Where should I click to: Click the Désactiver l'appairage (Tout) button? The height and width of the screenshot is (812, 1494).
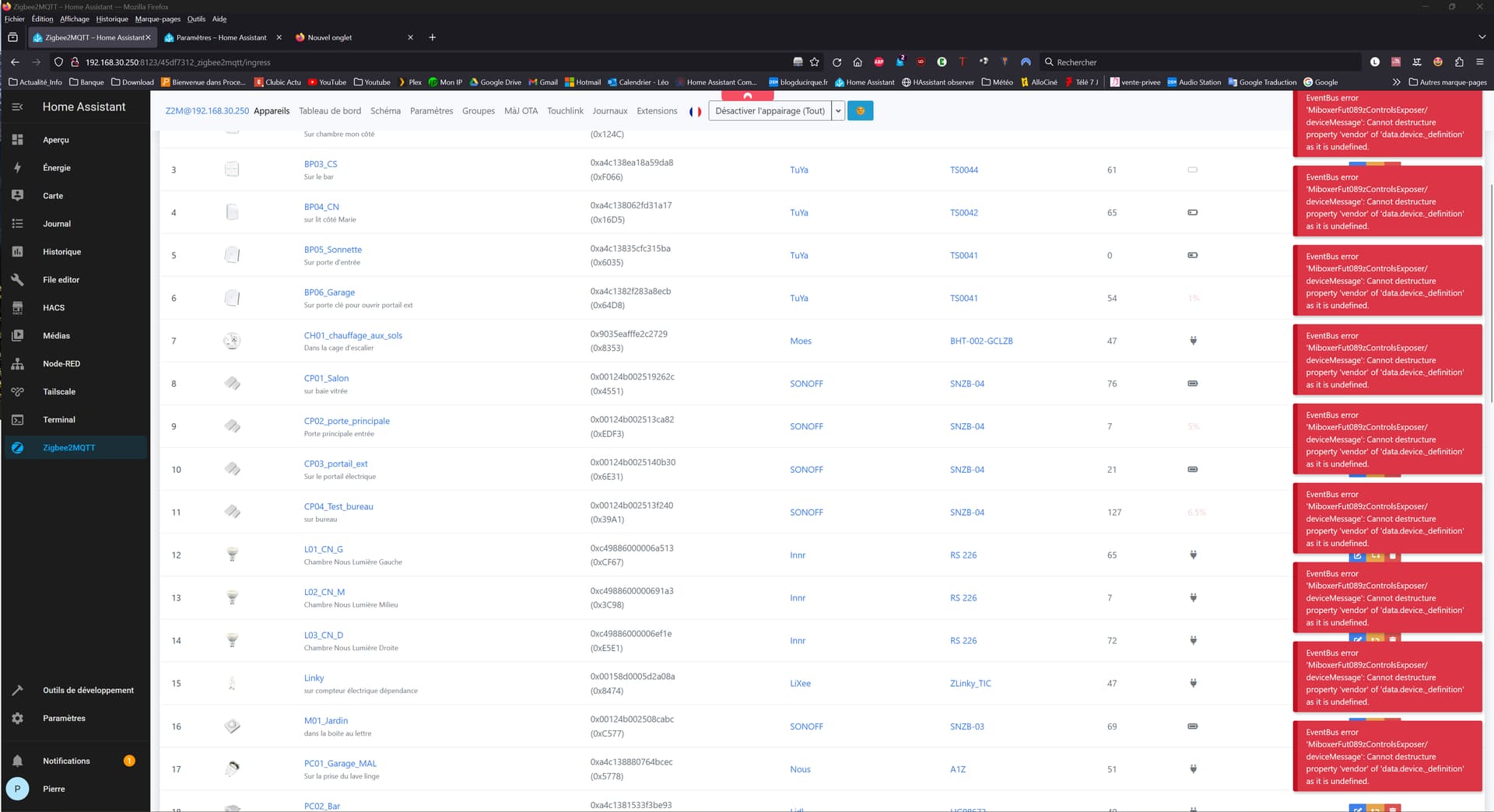pos(770,111)
